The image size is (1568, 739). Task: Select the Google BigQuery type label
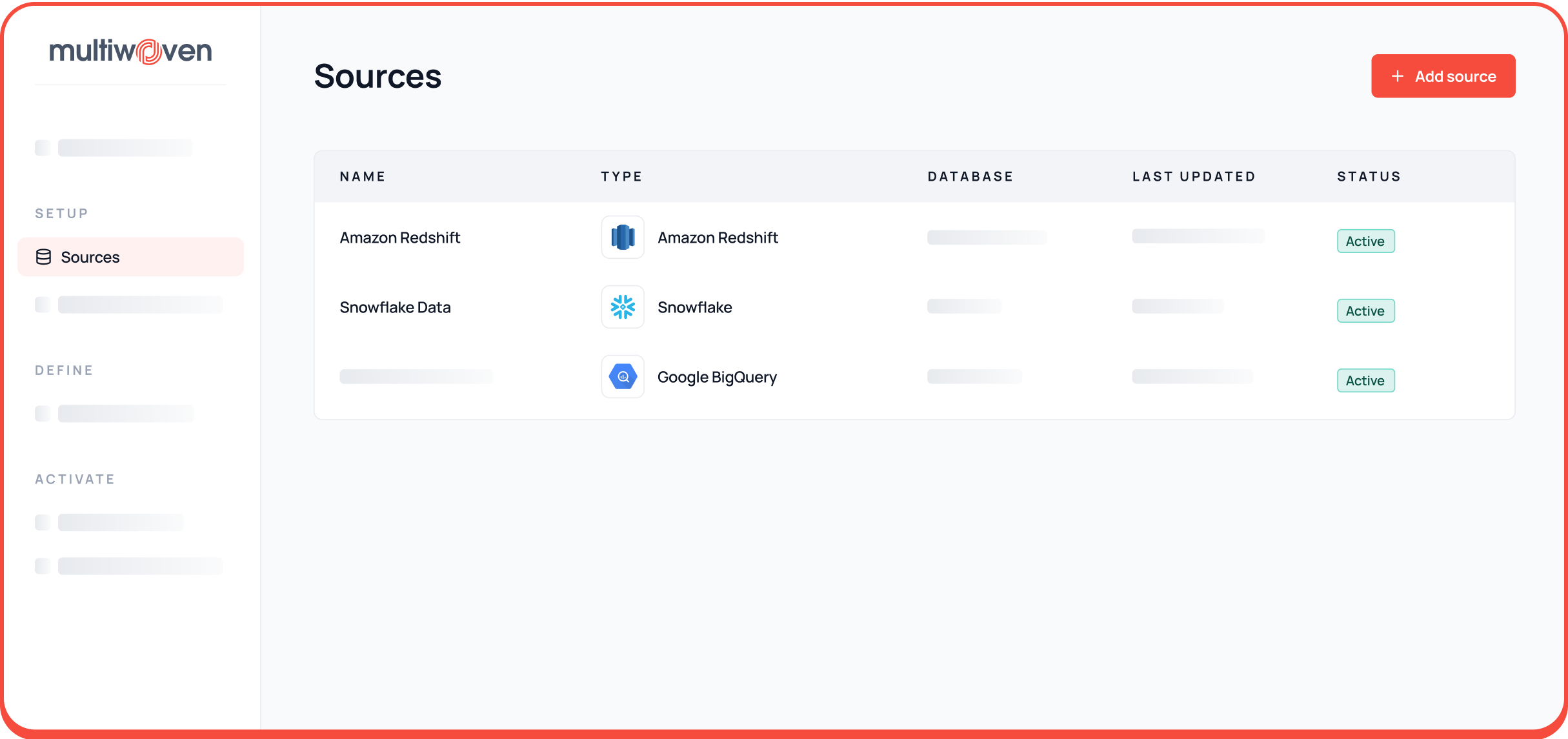click(x=717, y=377)
